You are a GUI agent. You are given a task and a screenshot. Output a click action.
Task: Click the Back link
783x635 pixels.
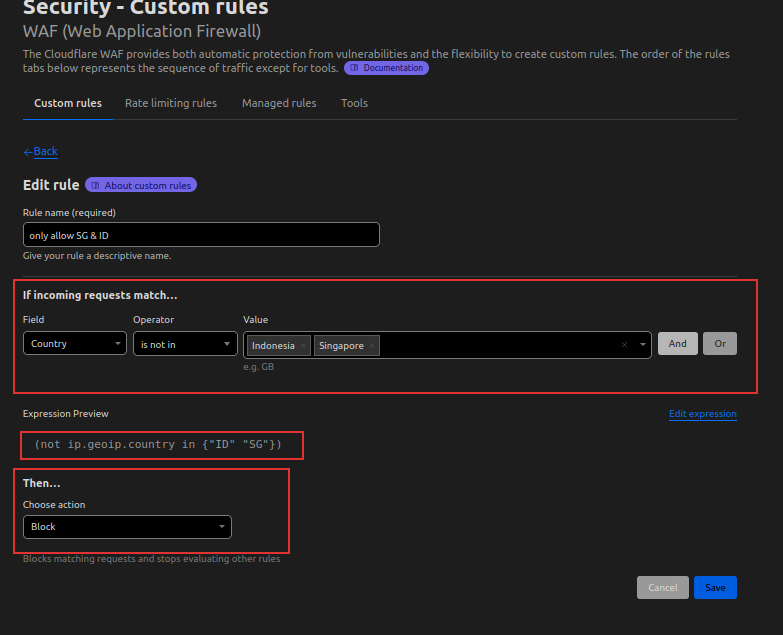(x=40, y=152)
